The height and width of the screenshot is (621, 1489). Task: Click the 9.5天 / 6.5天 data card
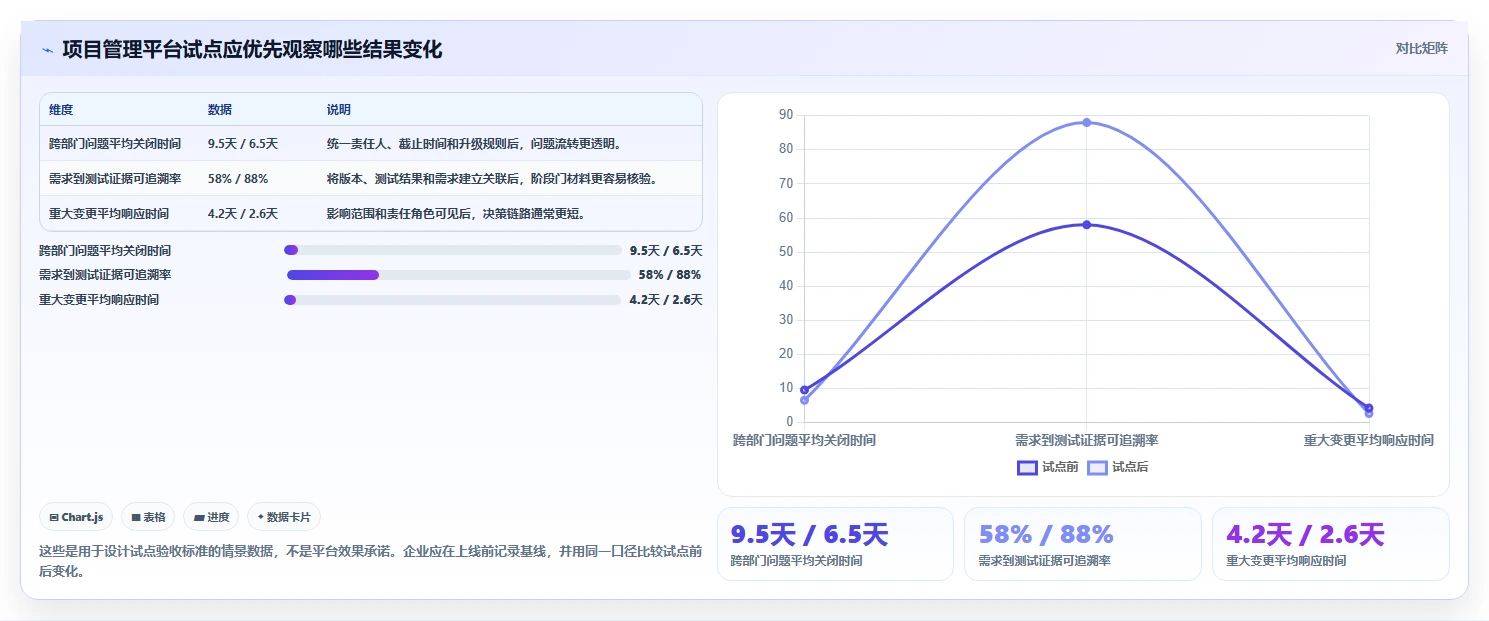pos(835,544)
